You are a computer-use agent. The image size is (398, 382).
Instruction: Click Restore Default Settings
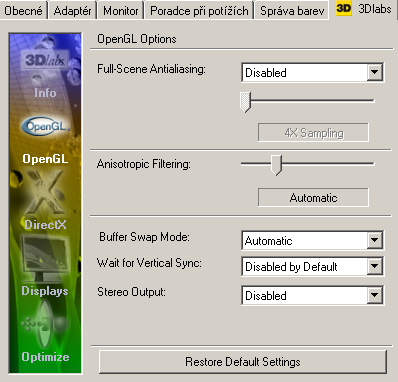tap(243, 362)
